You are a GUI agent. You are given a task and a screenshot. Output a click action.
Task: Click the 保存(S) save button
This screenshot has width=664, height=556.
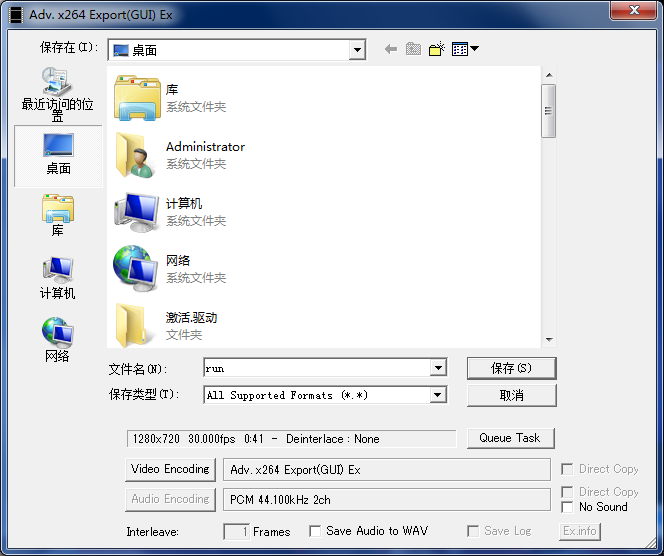coord(511,368)
